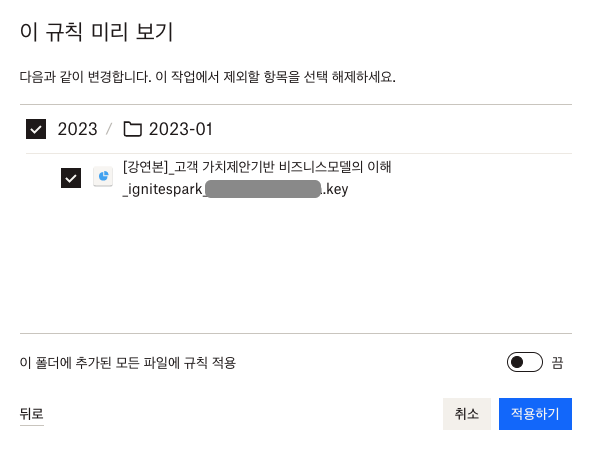
Task: Turn on apply-rule-to-all-files toggle switch
Action: click(x=525, y=362)
